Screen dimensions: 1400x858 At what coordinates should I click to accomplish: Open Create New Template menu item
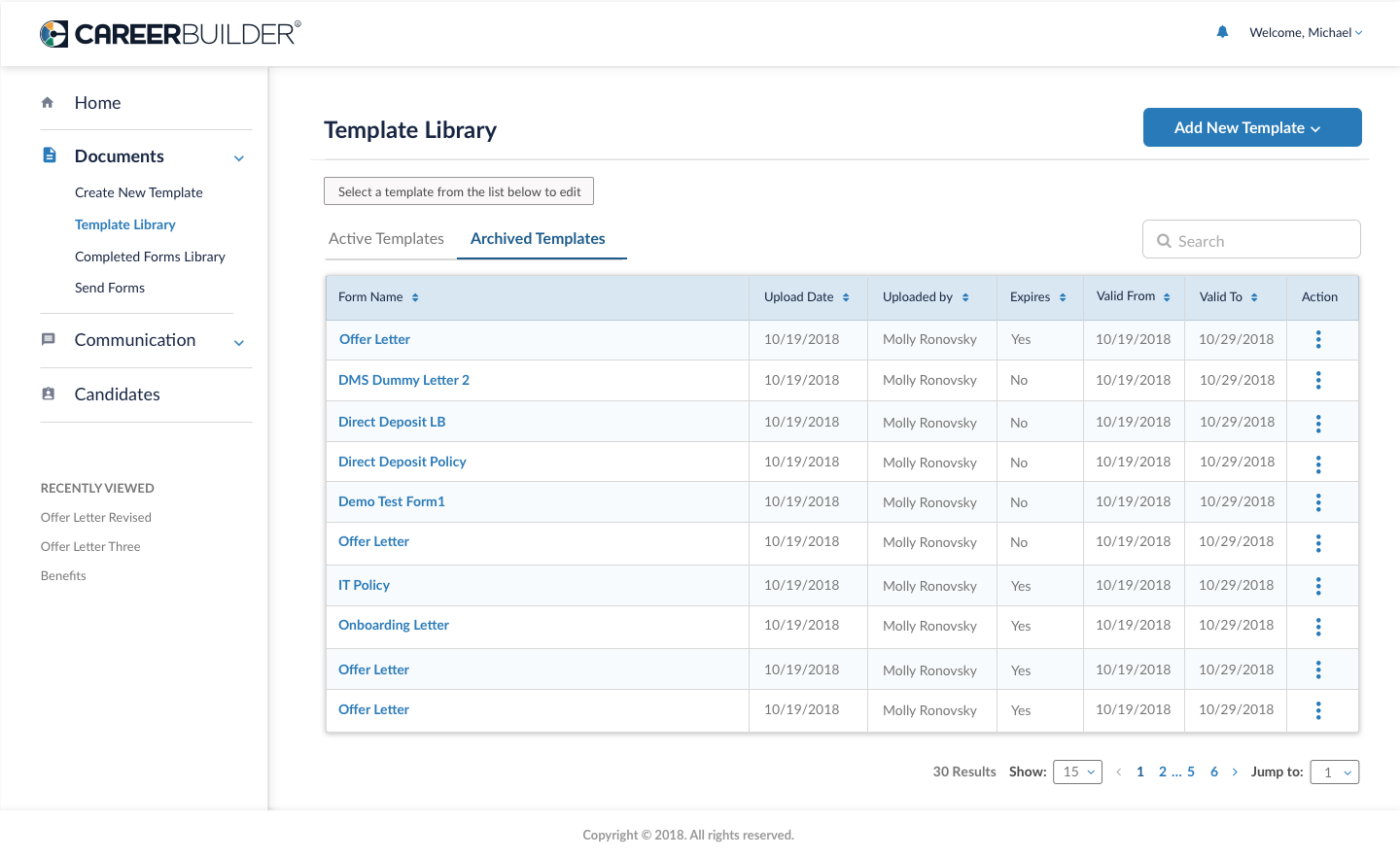[139, 192]
